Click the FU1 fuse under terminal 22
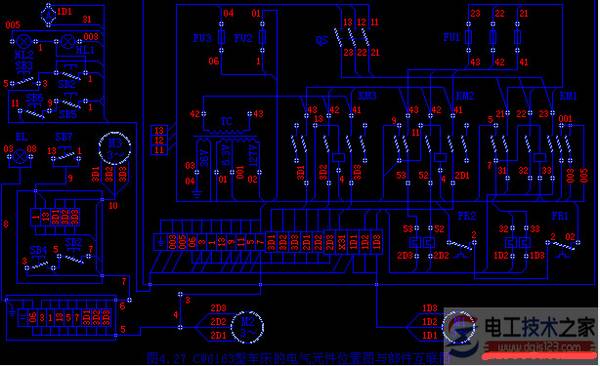Screen dimensions: 600x366 (493, 38)
